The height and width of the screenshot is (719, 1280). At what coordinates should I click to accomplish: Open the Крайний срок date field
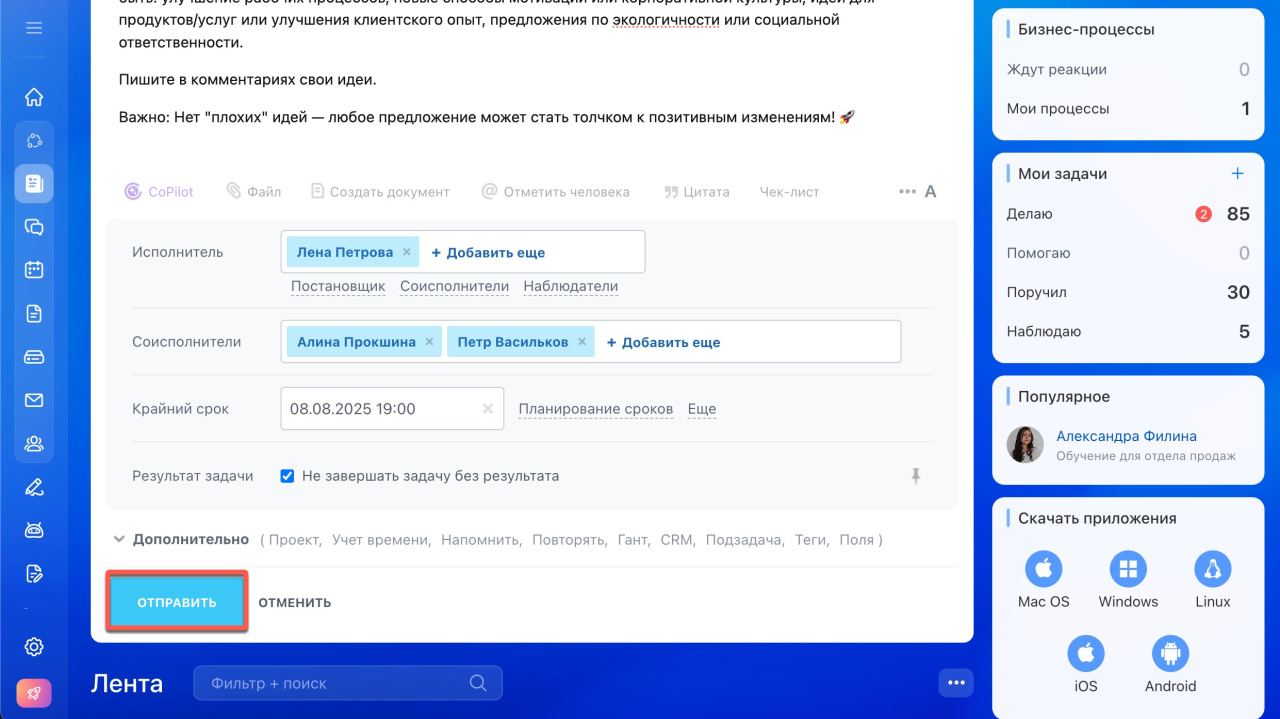click(x=392, y=409)
